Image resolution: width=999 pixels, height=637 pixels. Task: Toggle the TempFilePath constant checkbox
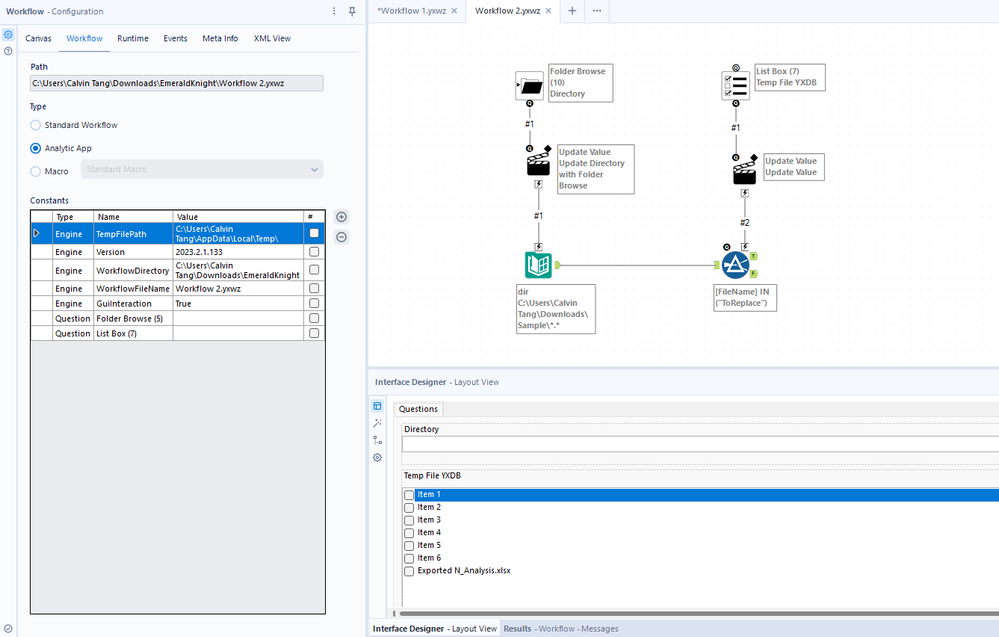tap(314, 233)
